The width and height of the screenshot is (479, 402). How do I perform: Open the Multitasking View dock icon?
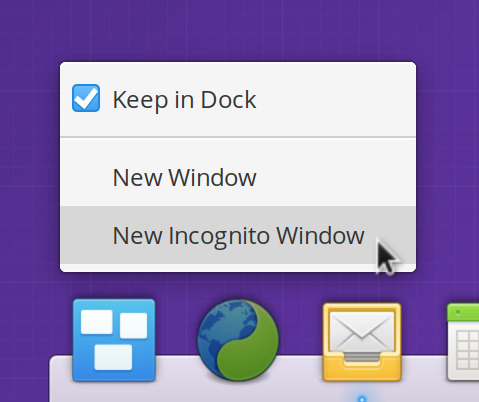114,340
